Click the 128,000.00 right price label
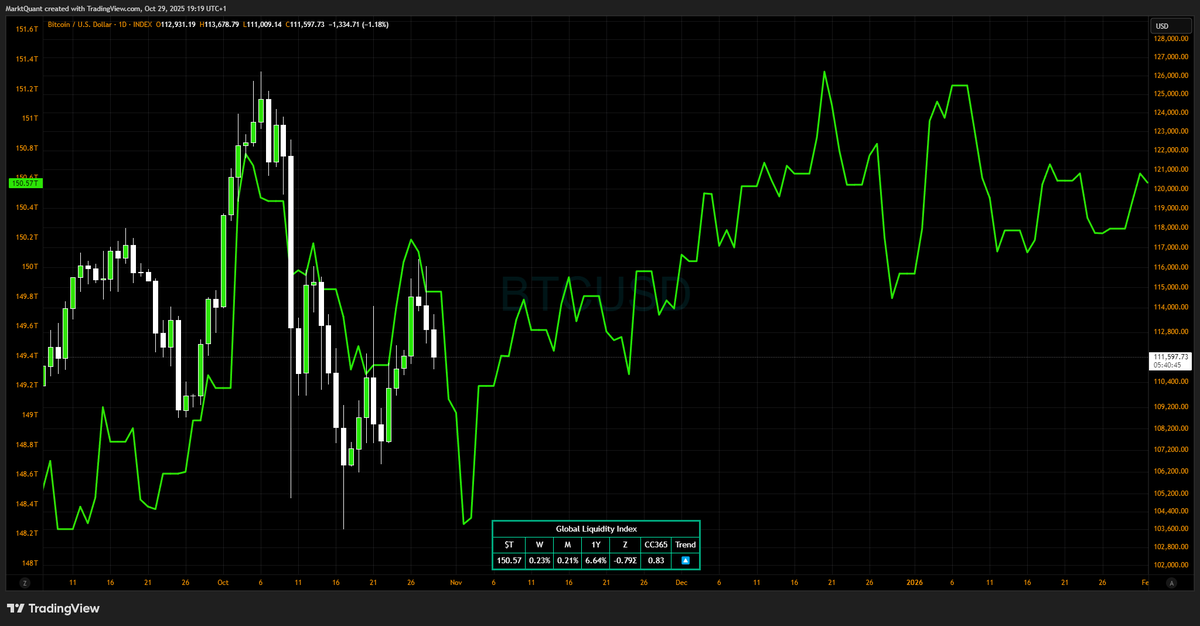 [x=1170, y=39]
